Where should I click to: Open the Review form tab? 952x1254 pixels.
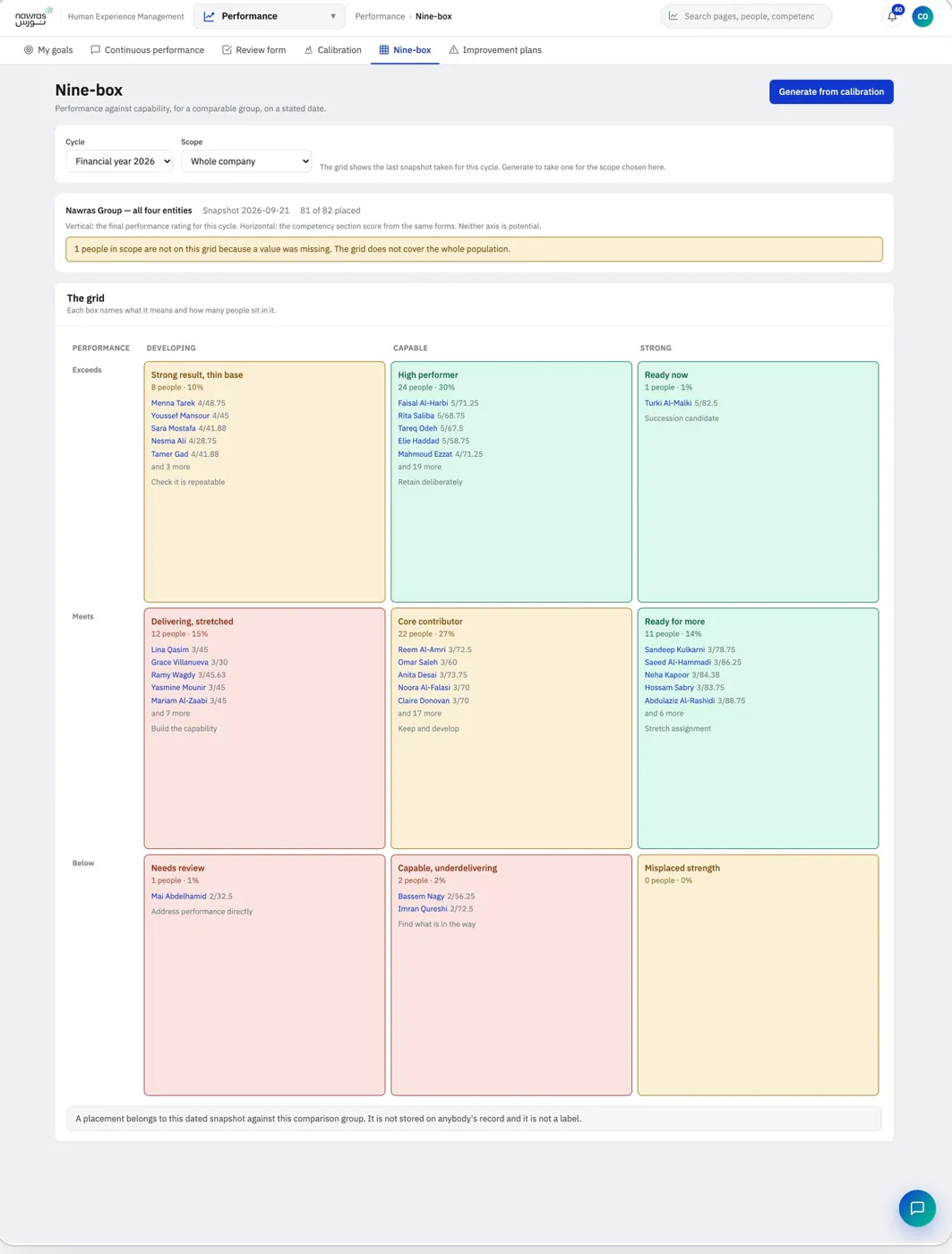coord(253,50)
